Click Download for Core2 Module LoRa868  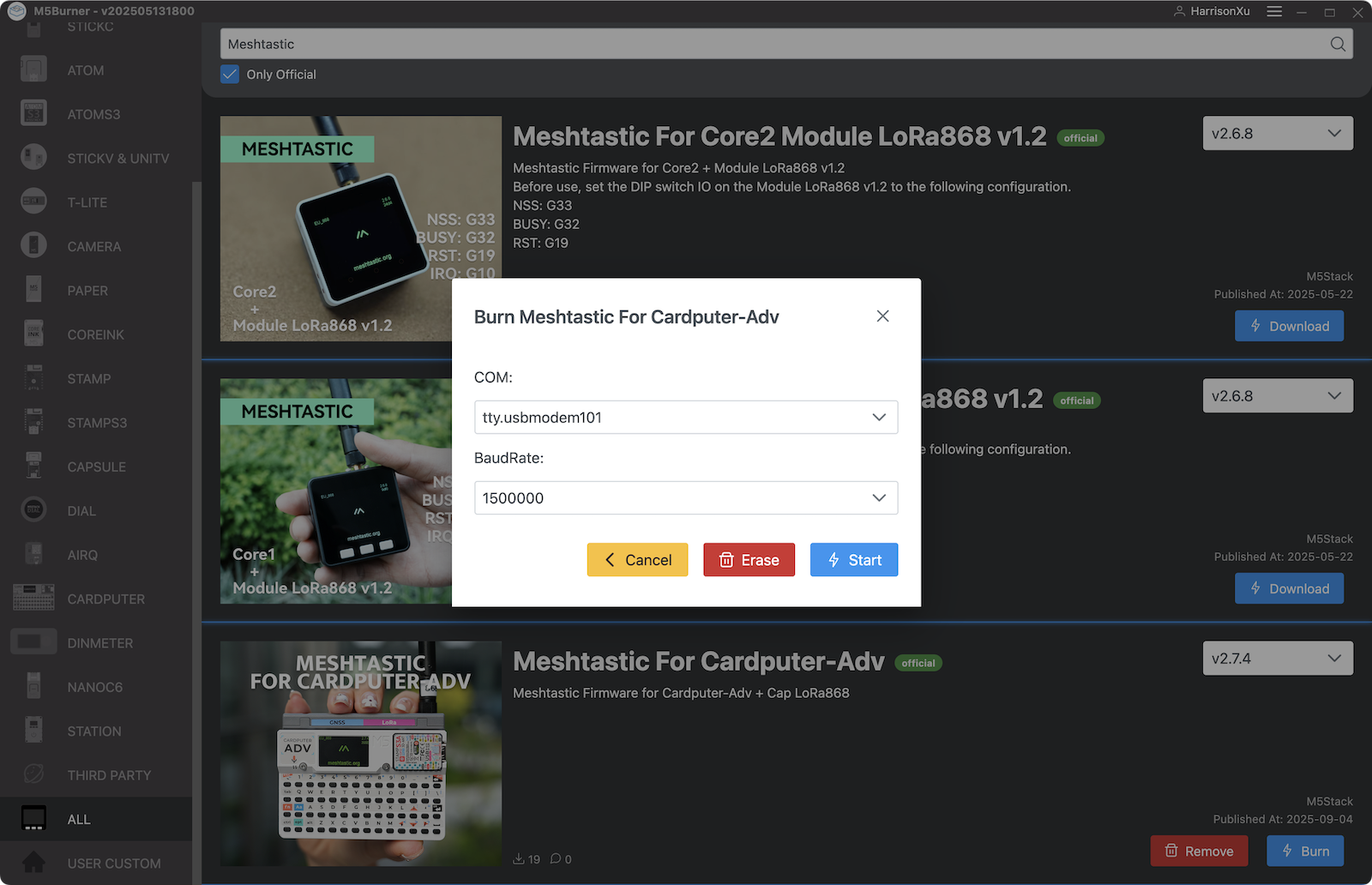[x=1289, y=326]
